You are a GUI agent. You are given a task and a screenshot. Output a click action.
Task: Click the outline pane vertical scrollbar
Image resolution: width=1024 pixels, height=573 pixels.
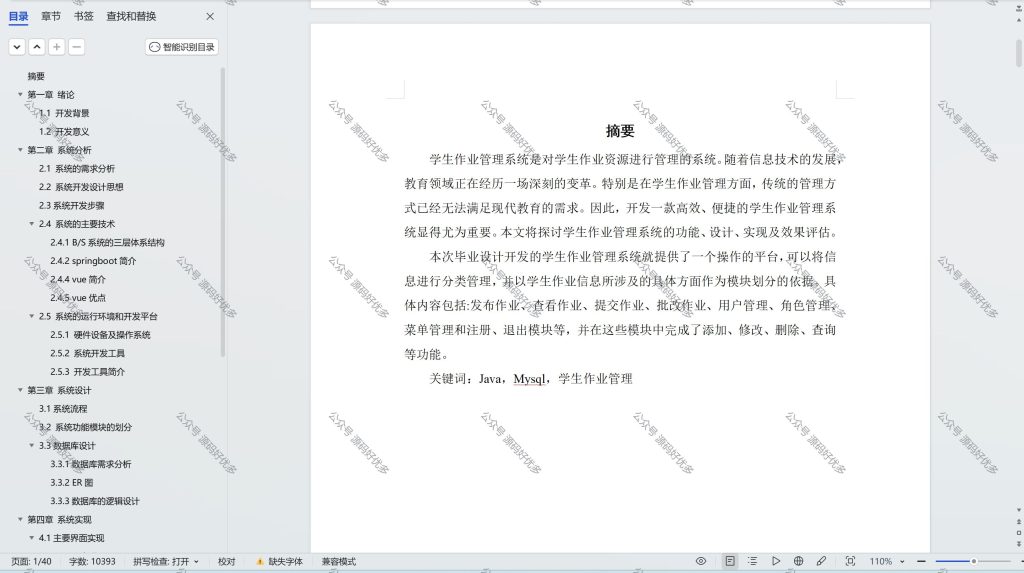(223, 212)
